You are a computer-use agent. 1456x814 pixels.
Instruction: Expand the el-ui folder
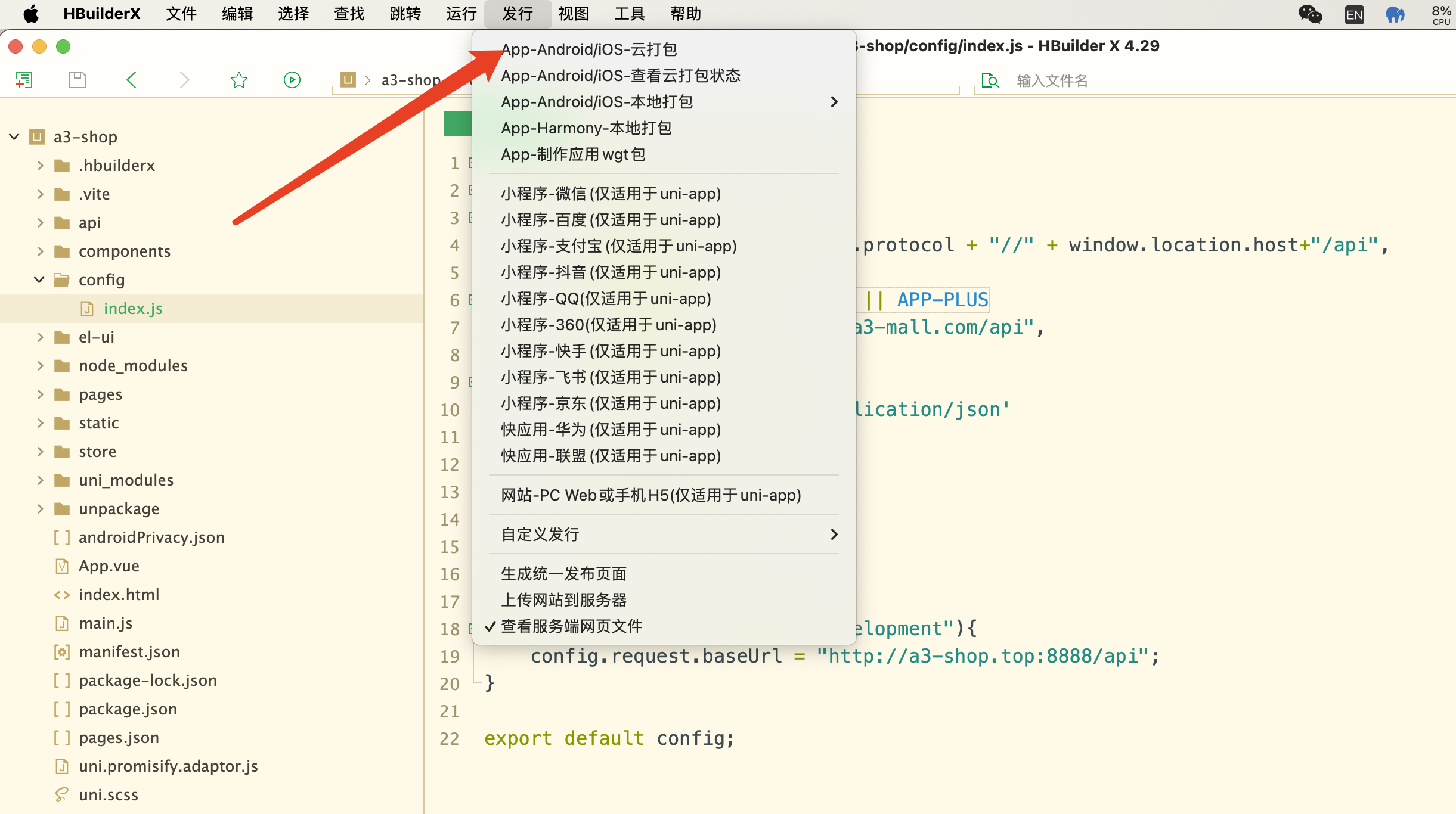(40, 337)
